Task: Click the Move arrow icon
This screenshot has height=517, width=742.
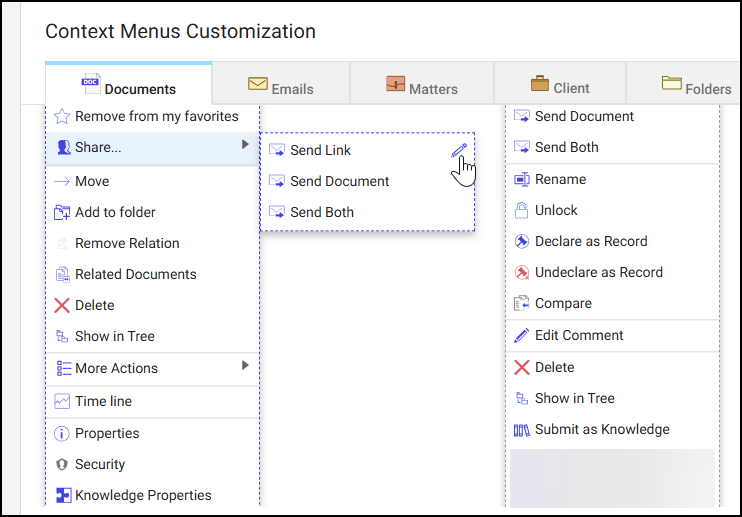Action: click(62, 181)
